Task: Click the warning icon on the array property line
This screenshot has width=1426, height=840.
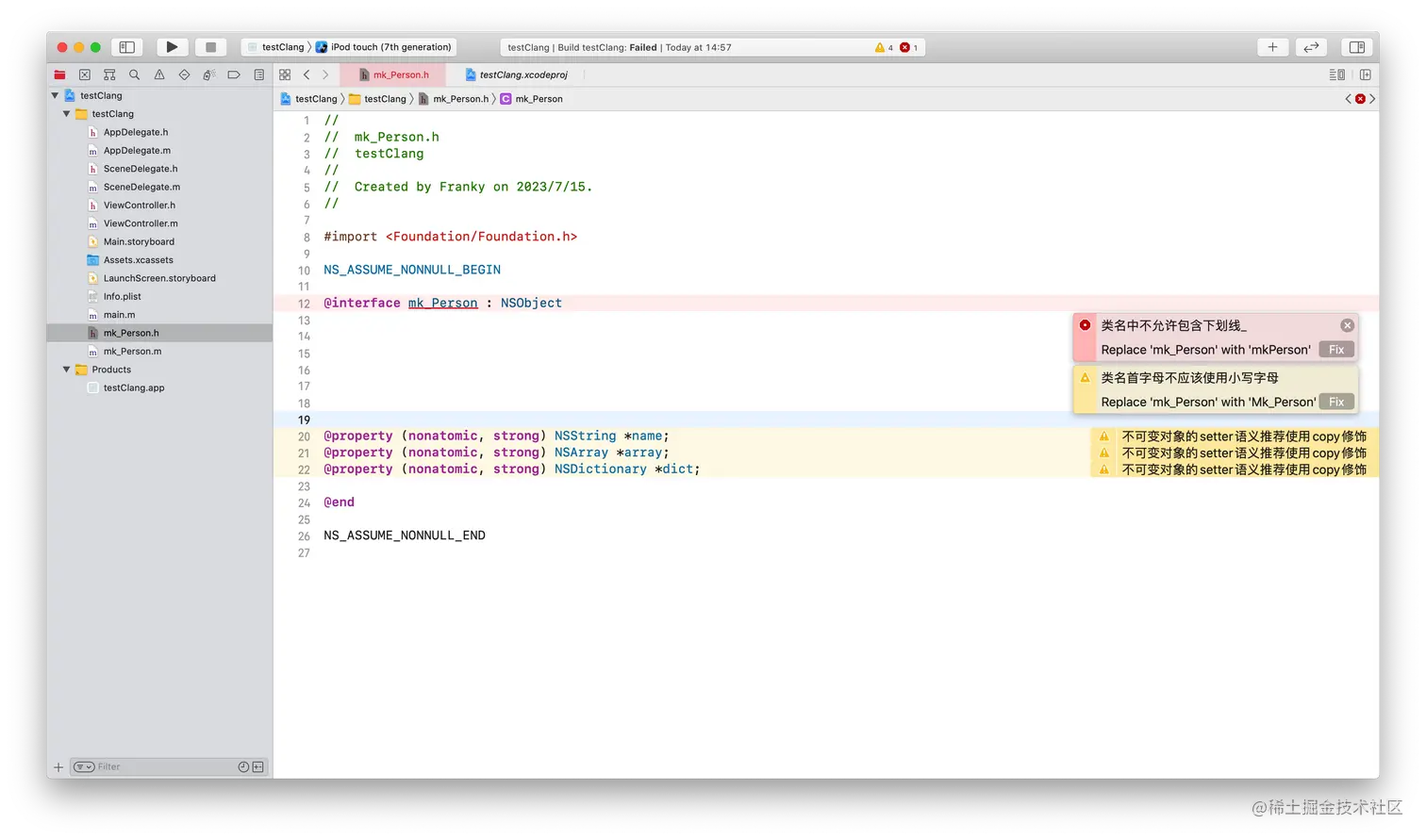Action: point(1104,453)
